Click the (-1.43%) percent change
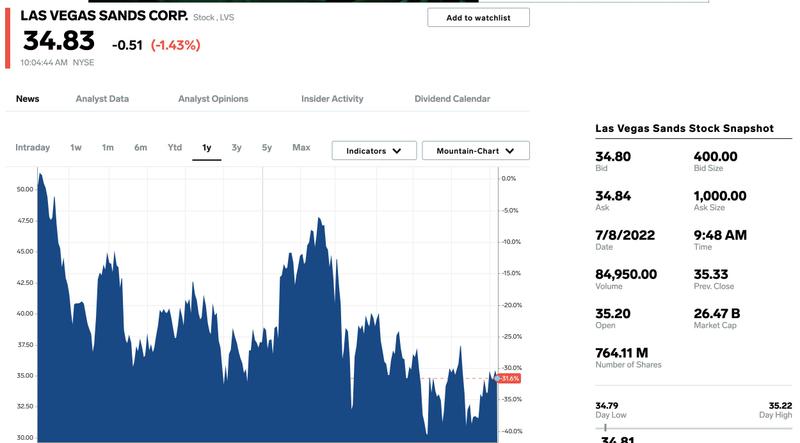 click(x=176, y=45)
